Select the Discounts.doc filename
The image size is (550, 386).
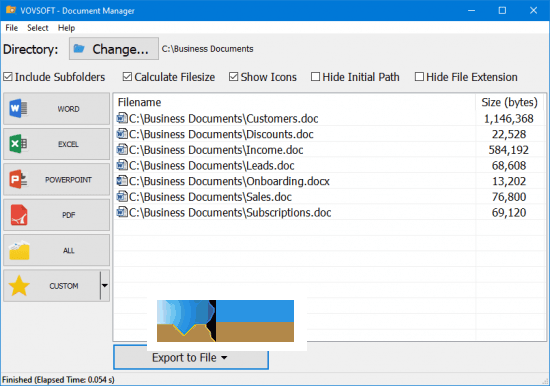pyautogui.click(x=221, y=134)
